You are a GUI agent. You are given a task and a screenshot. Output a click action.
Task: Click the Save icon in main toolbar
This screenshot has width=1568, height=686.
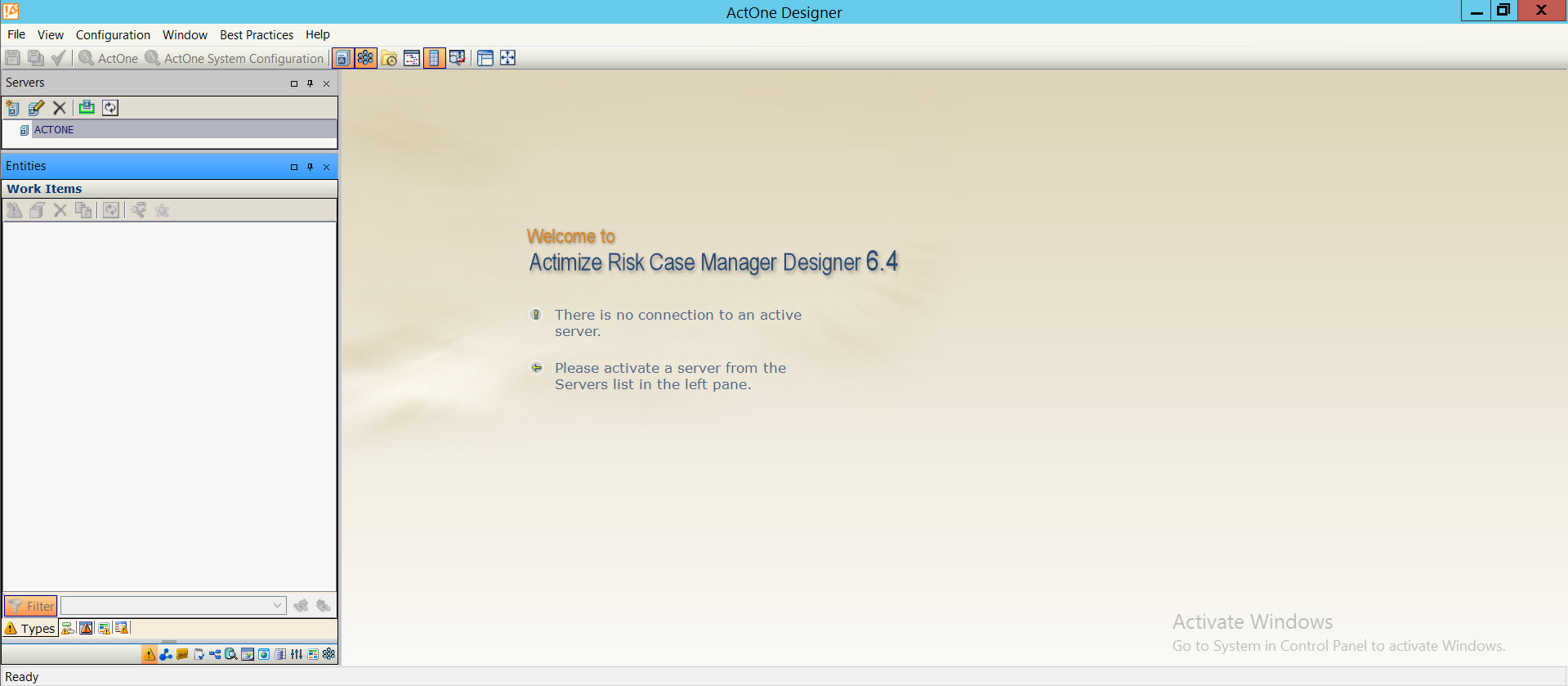click(13, 58)
